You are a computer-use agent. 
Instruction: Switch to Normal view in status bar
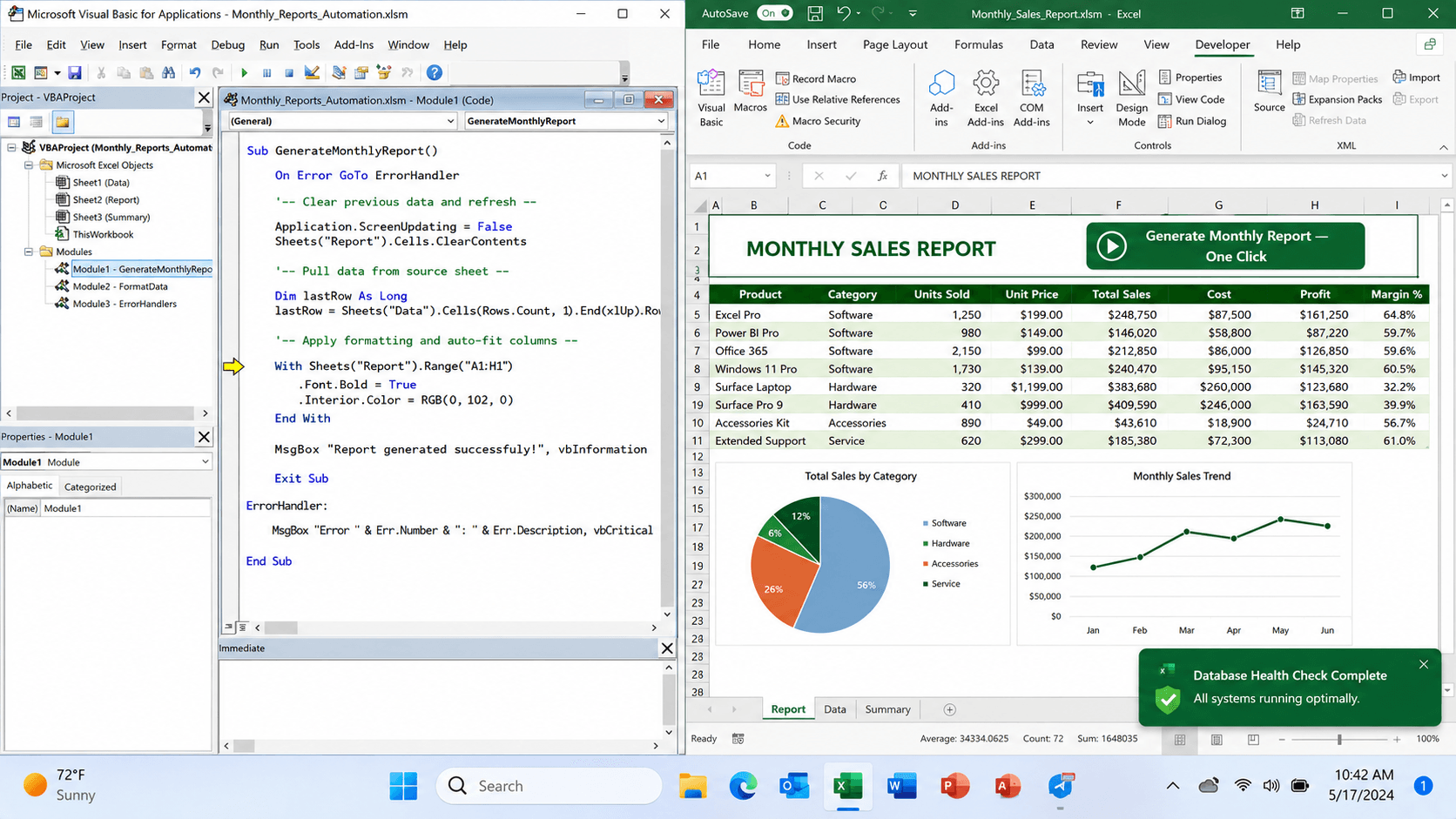point(1180,739)
